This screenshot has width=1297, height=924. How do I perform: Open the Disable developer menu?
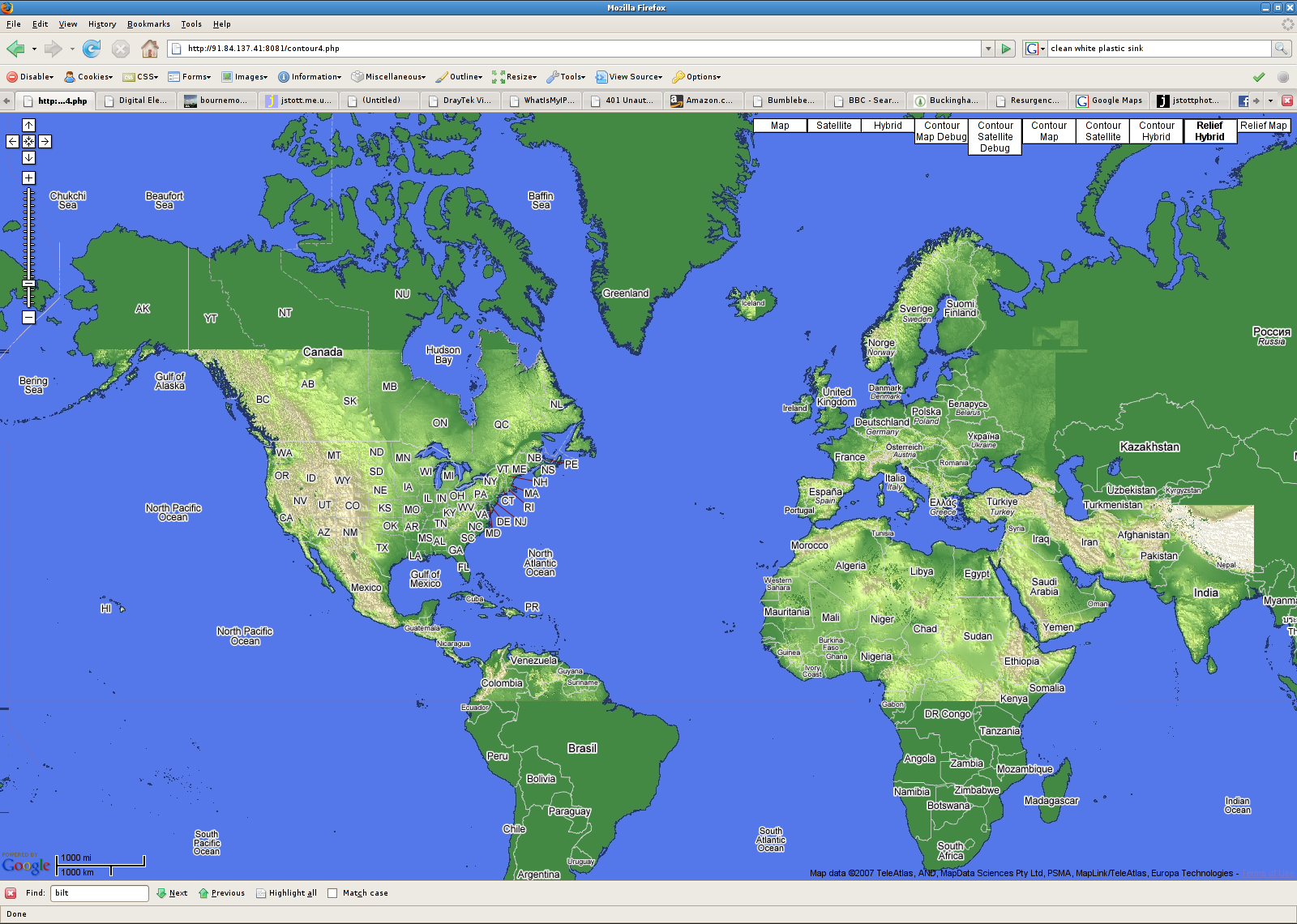[30, 77]
